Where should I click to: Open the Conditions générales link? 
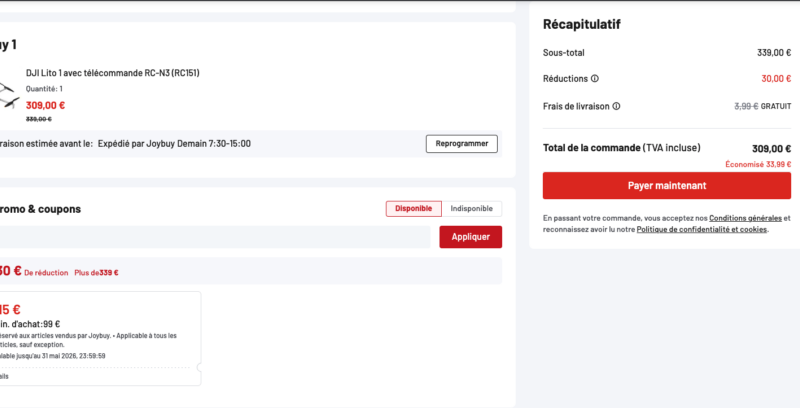click(x=745, y=218)
